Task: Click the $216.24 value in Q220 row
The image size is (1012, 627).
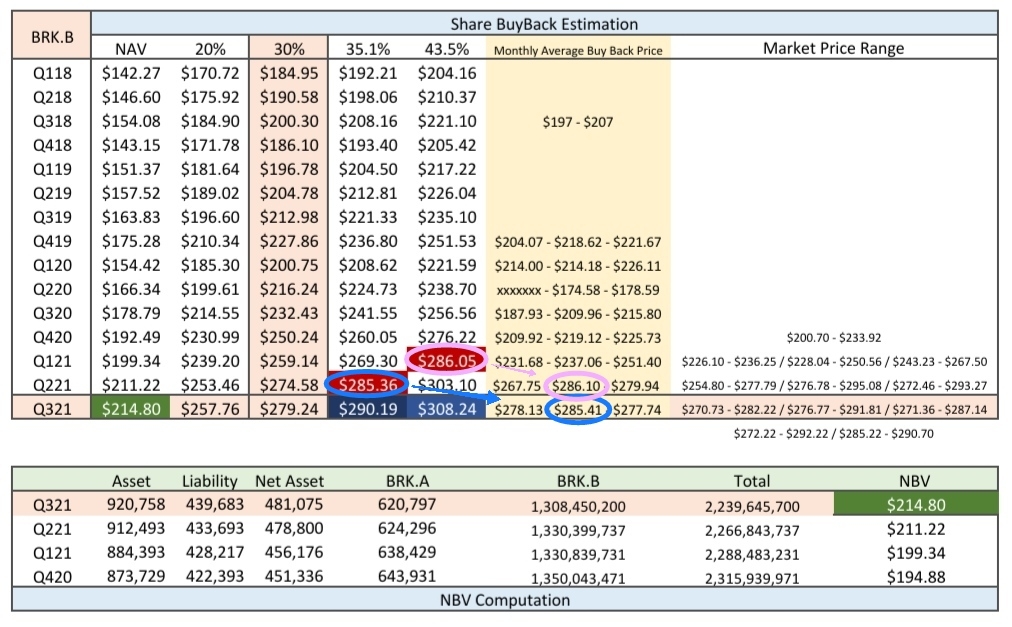Action: (x=289, y=289)
